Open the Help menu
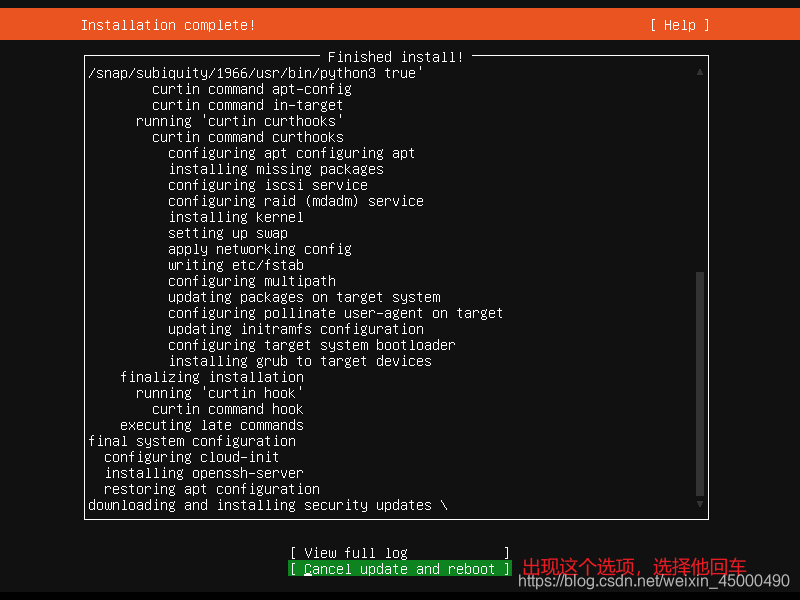Image resolution: width=800 pixels, height=600 pixels. [x=680, y=25]
